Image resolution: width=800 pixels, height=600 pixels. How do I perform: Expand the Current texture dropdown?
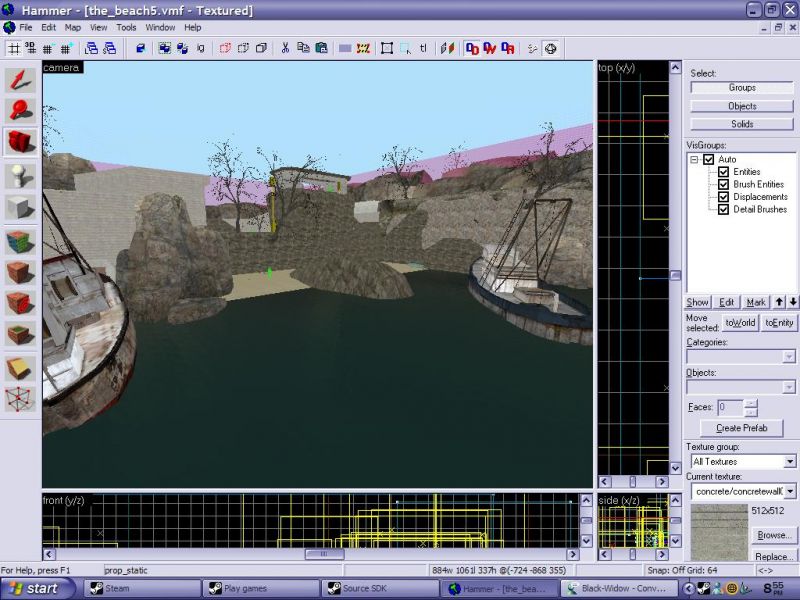click(x=789, y=491)
